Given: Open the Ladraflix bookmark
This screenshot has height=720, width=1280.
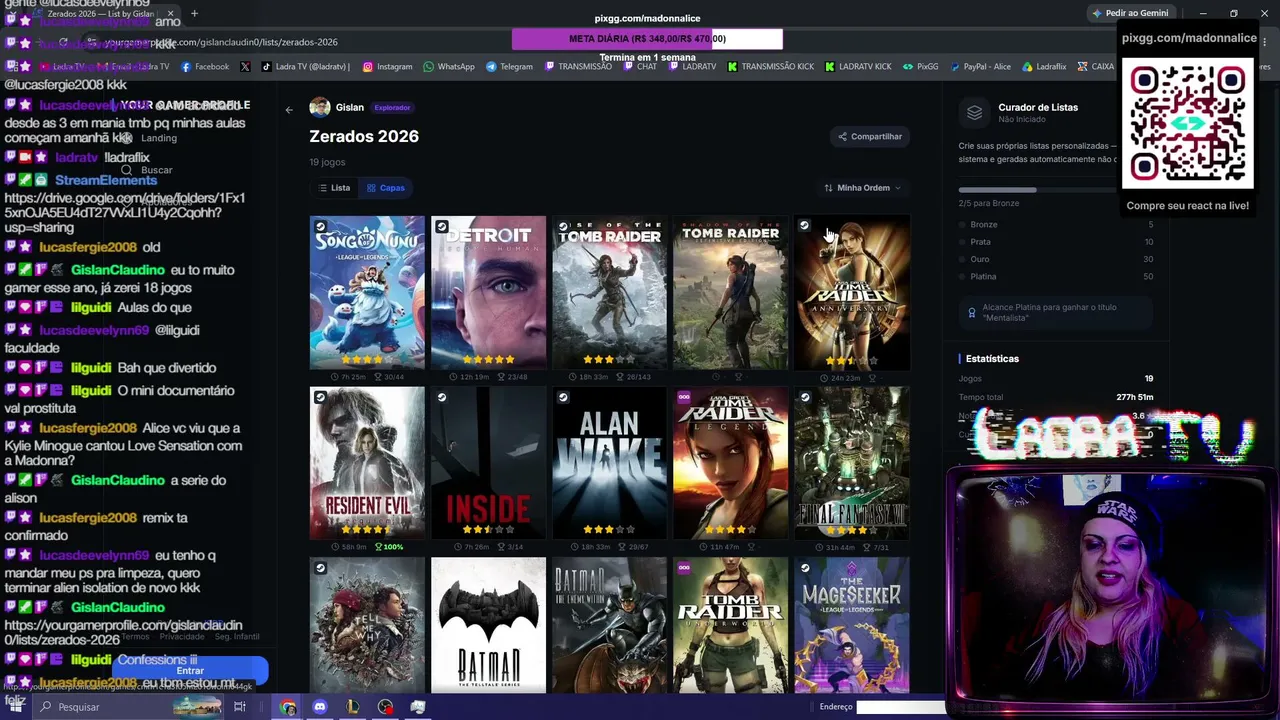Looking at the screenshot, I should click(1044, 67).
